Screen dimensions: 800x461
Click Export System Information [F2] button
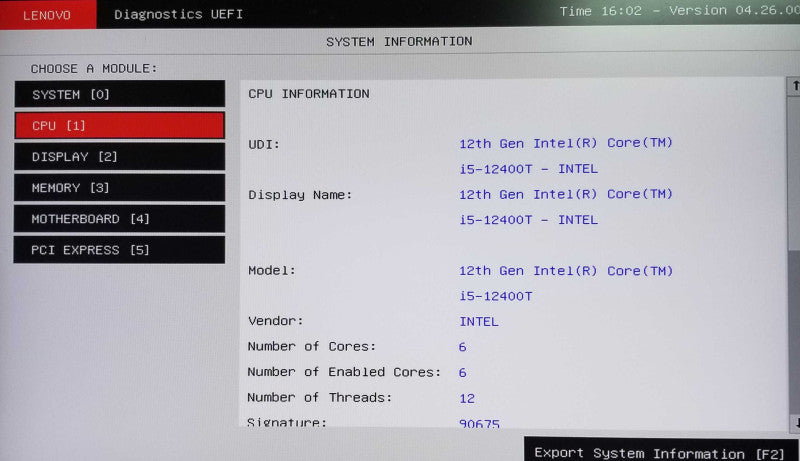661,450
